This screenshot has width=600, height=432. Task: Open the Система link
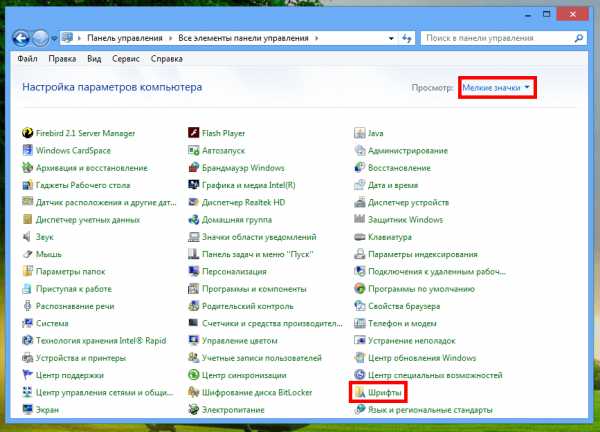tap(52, 323)
